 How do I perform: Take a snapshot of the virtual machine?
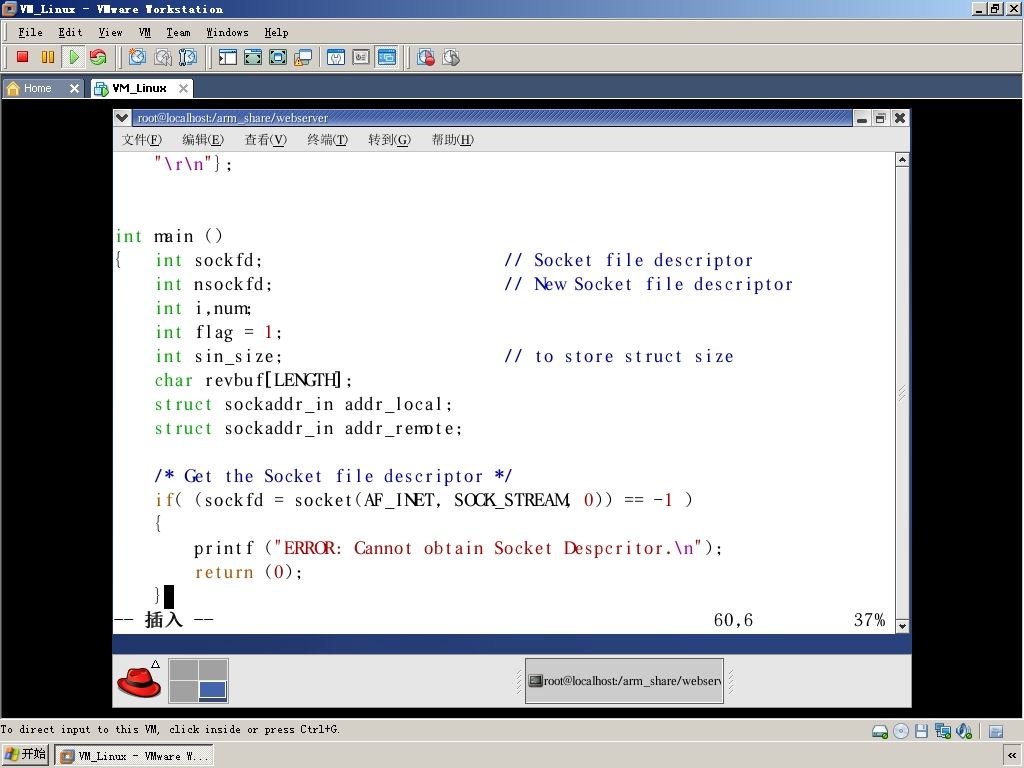tap(137, 57)
